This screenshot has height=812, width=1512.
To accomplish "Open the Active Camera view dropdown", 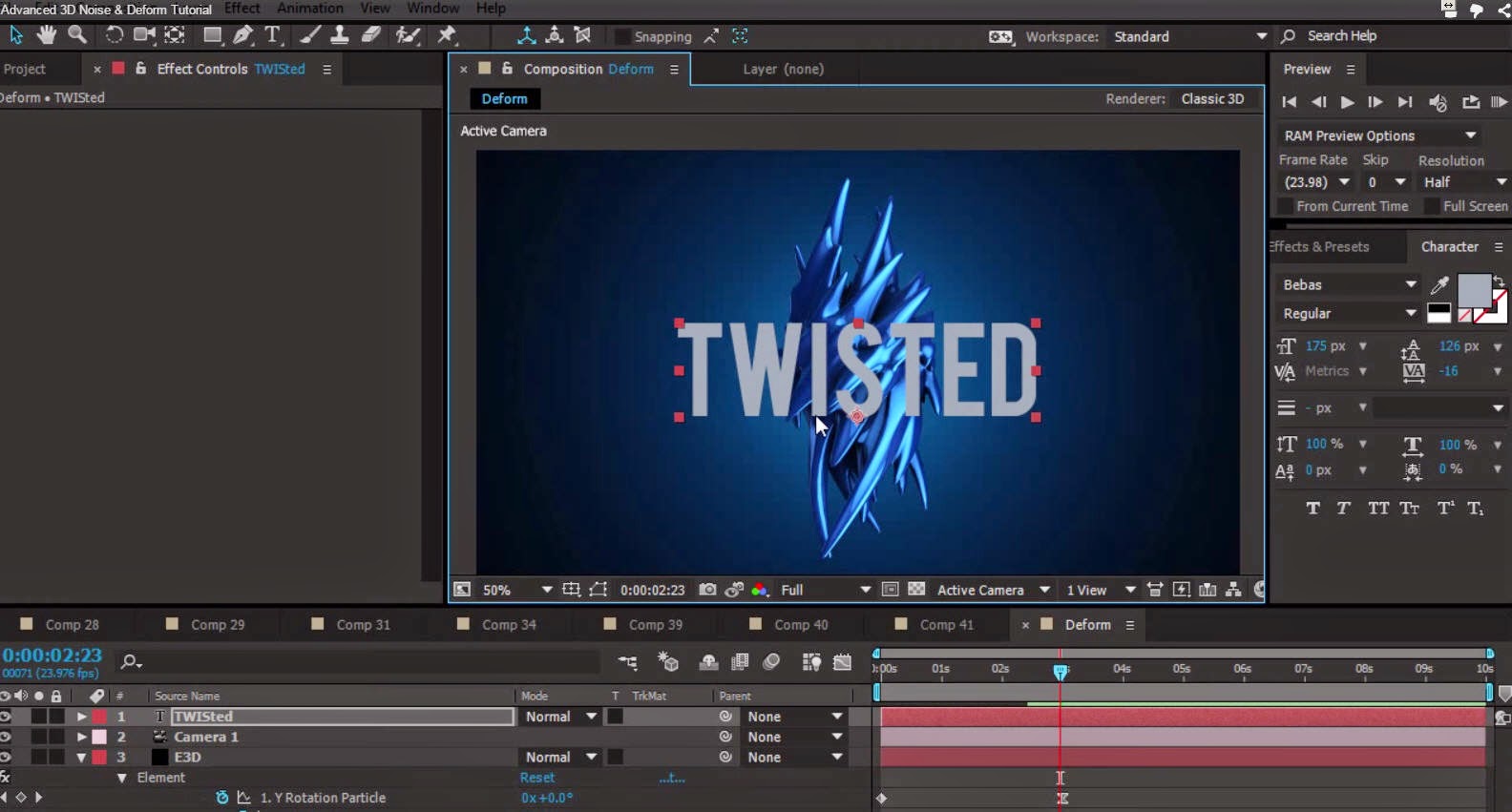I will [993, 590].
